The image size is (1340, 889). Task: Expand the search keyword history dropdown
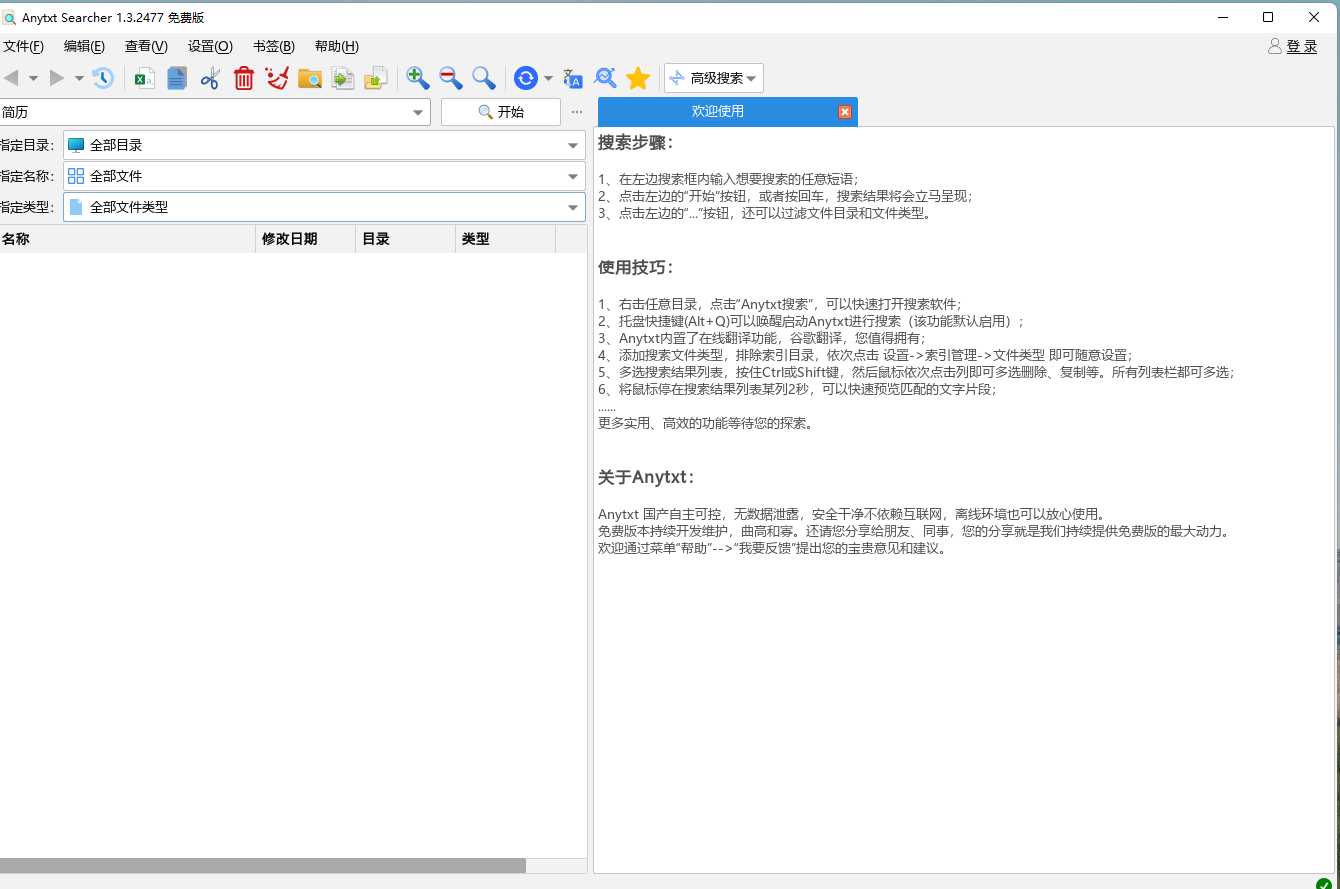tap(419, 113)
